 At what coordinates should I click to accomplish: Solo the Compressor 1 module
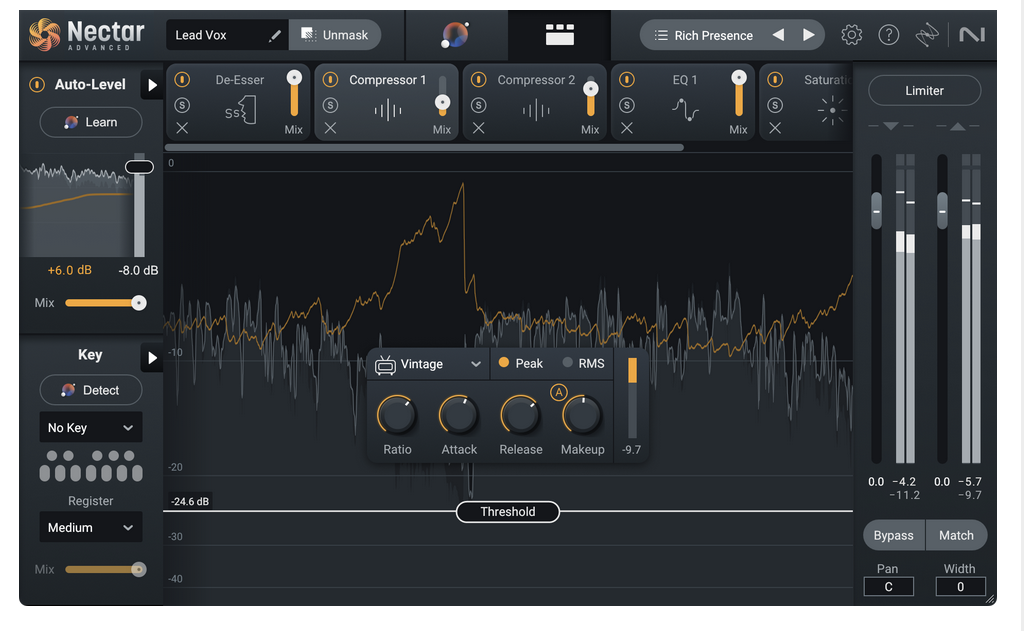(330, 105)
